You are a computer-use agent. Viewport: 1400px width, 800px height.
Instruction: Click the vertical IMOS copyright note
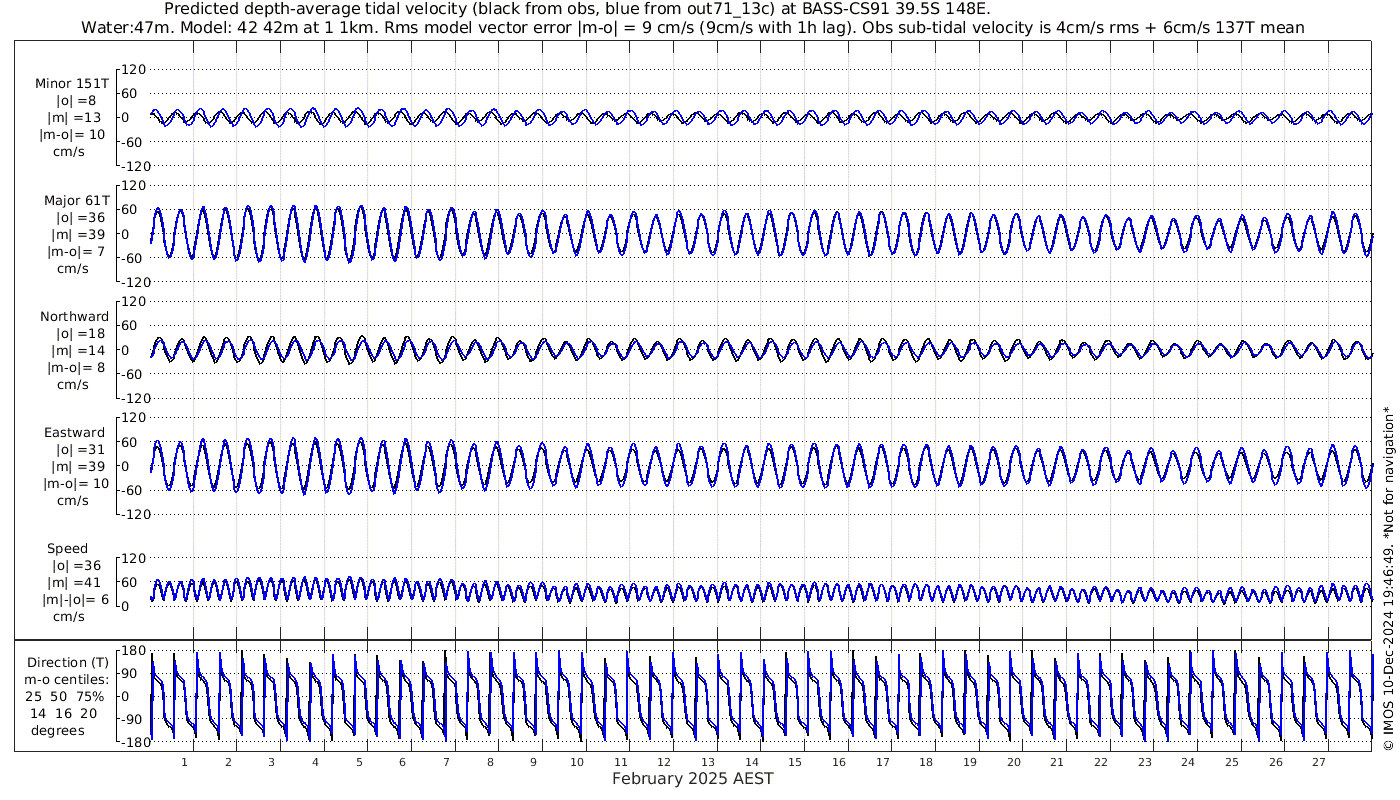1387,579
